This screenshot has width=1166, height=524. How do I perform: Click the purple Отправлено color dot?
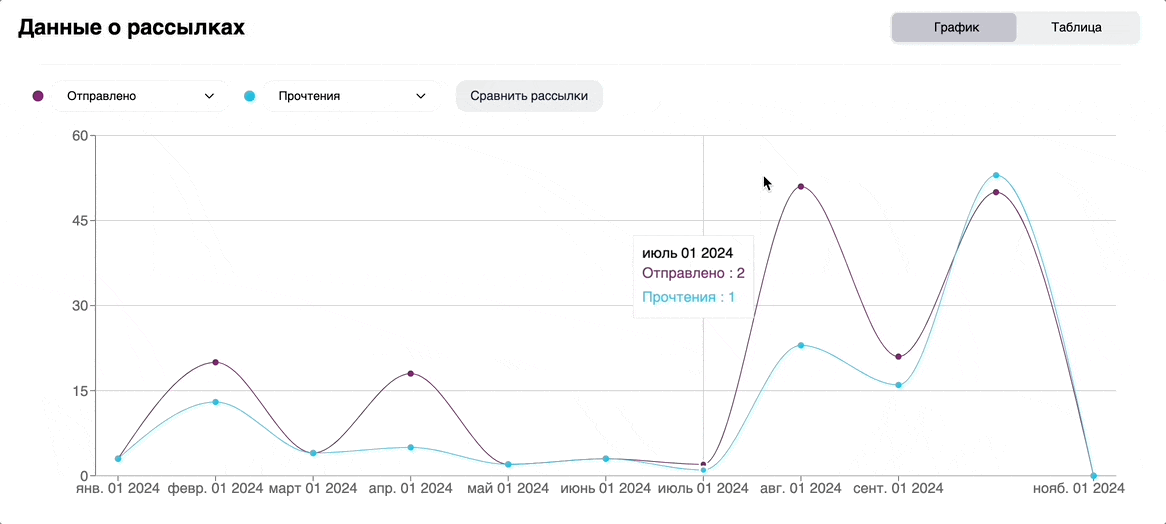coord(38,96)
